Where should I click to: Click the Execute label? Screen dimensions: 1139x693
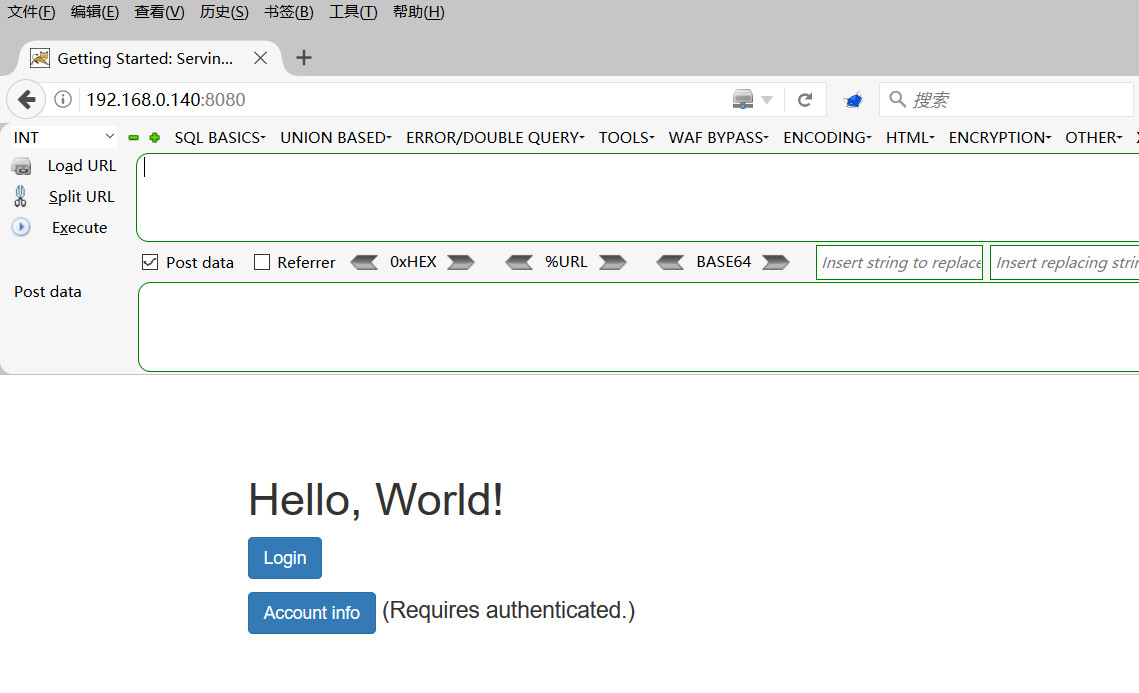pyautogui.click(x=79, y=227)
